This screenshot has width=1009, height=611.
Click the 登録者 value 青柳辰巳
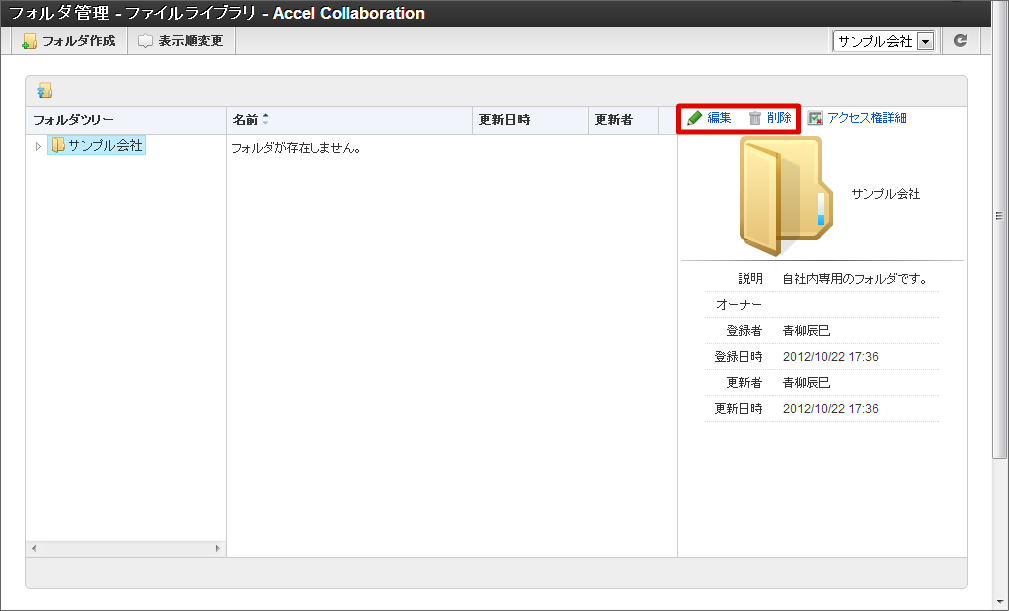pos(806,331)
